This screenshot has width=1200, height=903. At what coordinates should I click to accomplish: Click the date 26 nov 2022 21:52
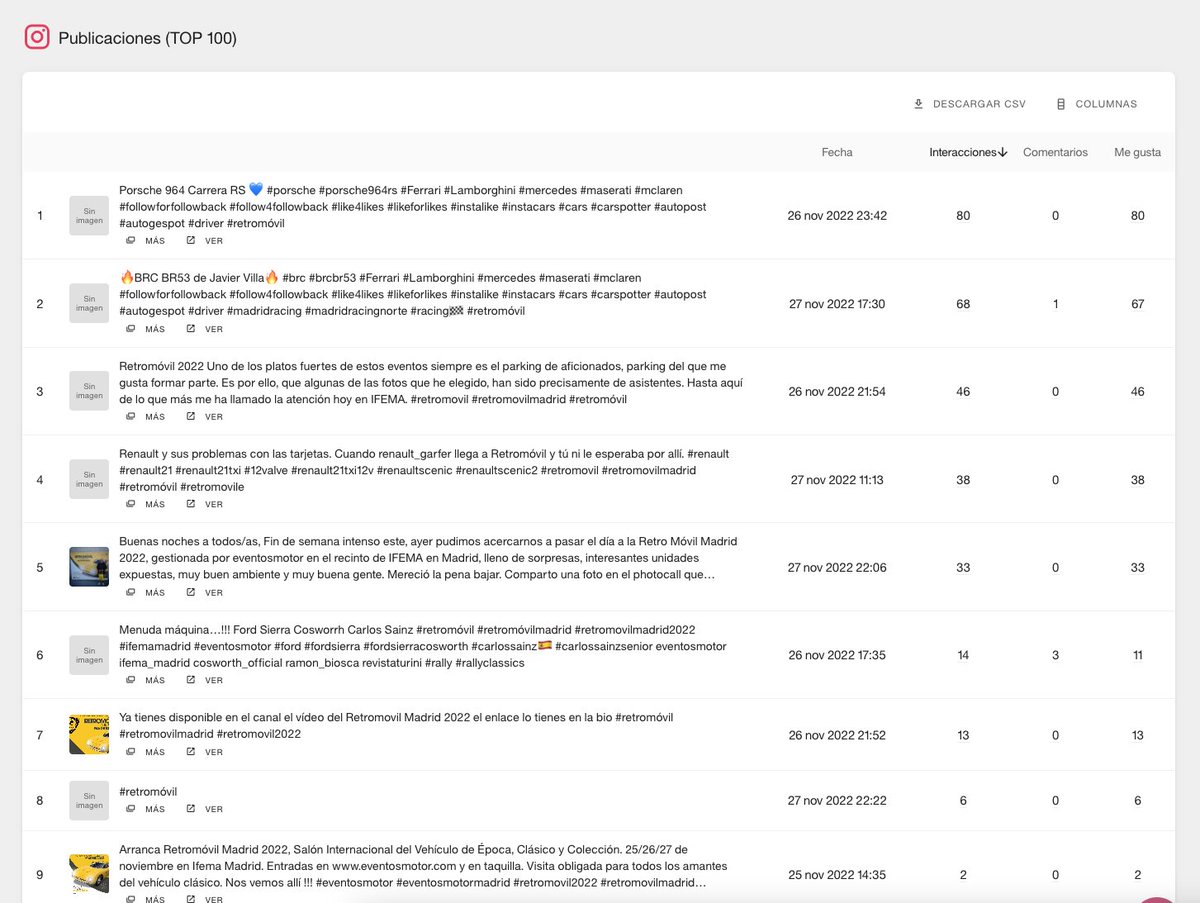(x=837, y=736)
